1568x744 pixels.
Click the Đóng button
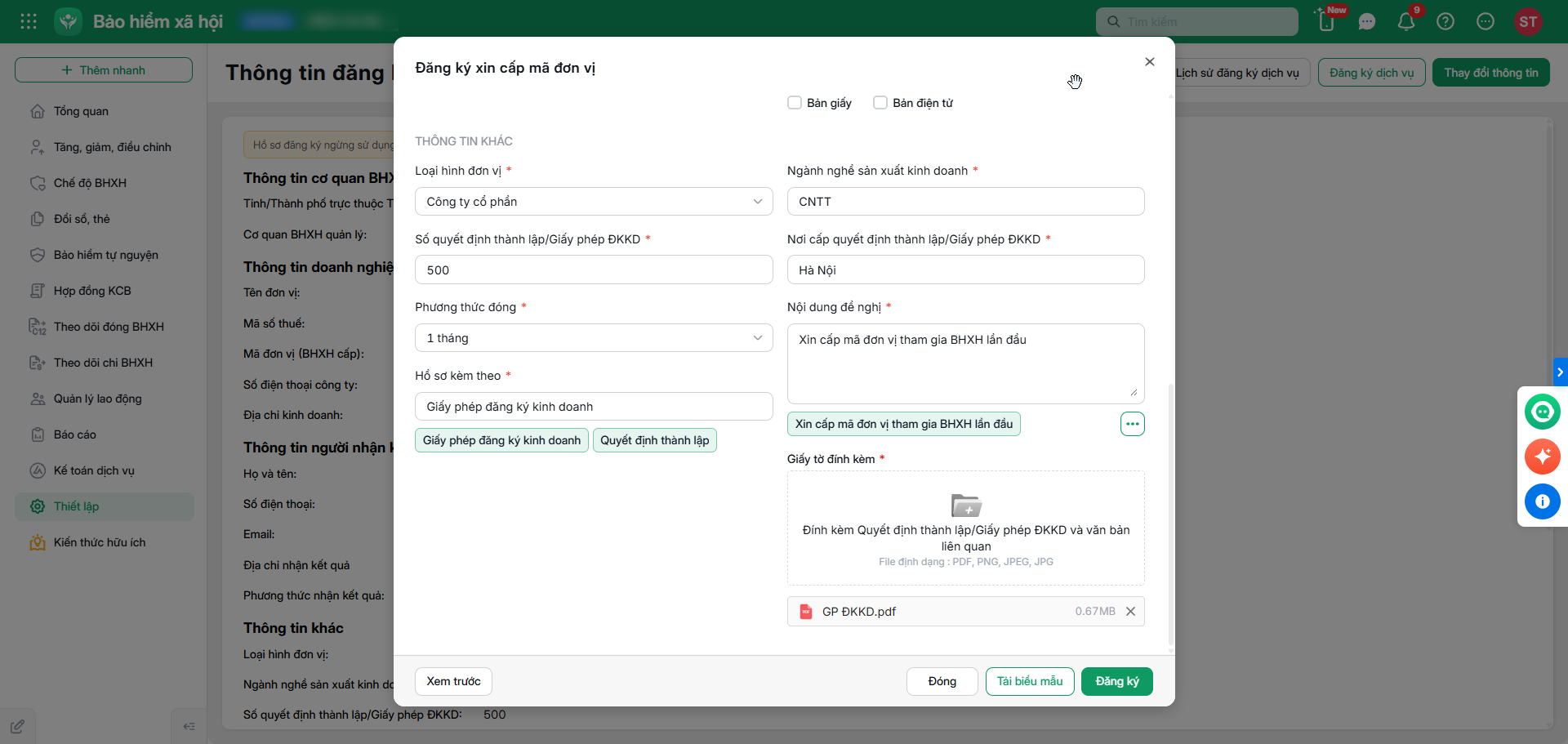[942, 681]
